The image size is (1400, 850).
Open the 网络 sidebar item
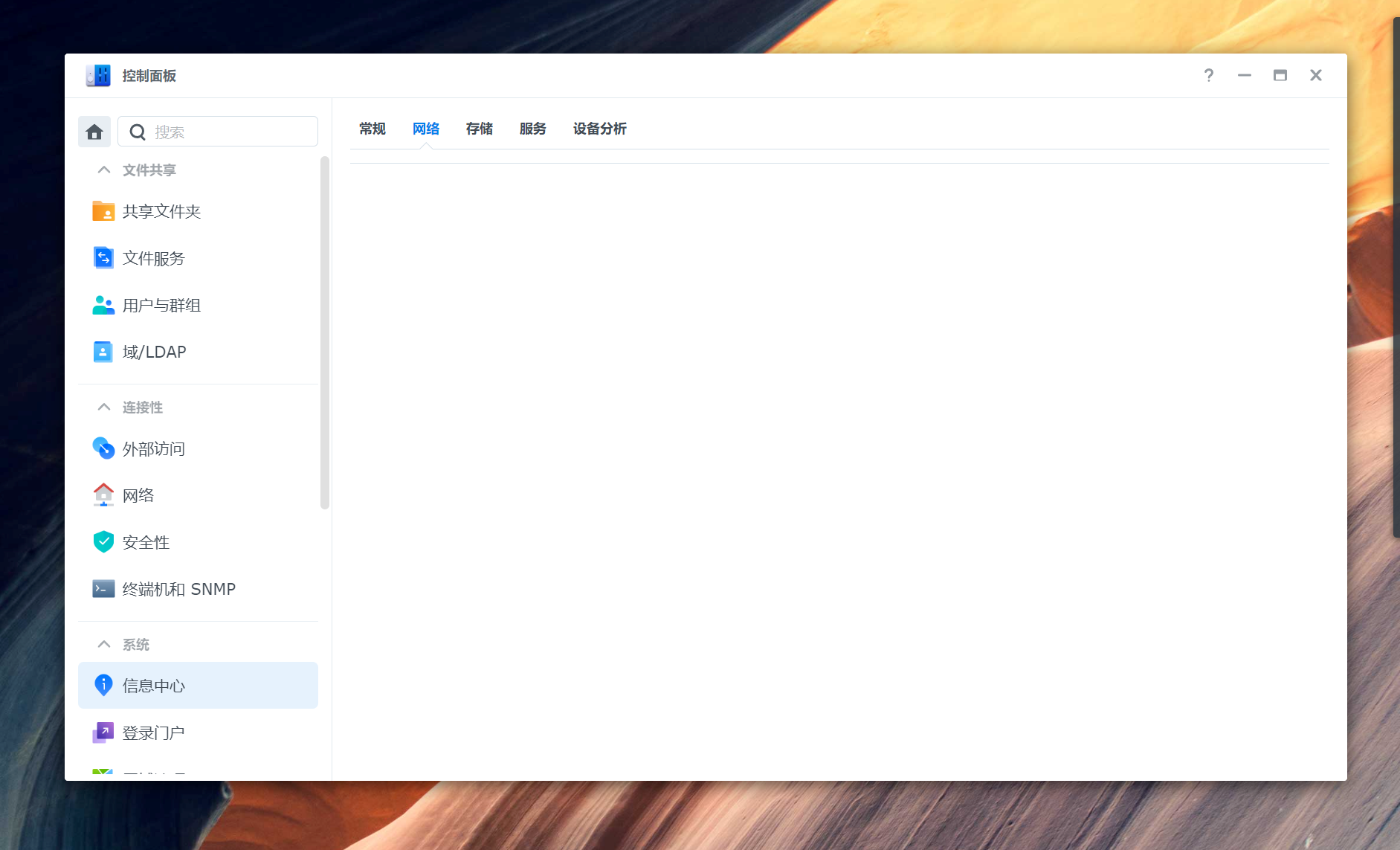click(x=138, y=496)
